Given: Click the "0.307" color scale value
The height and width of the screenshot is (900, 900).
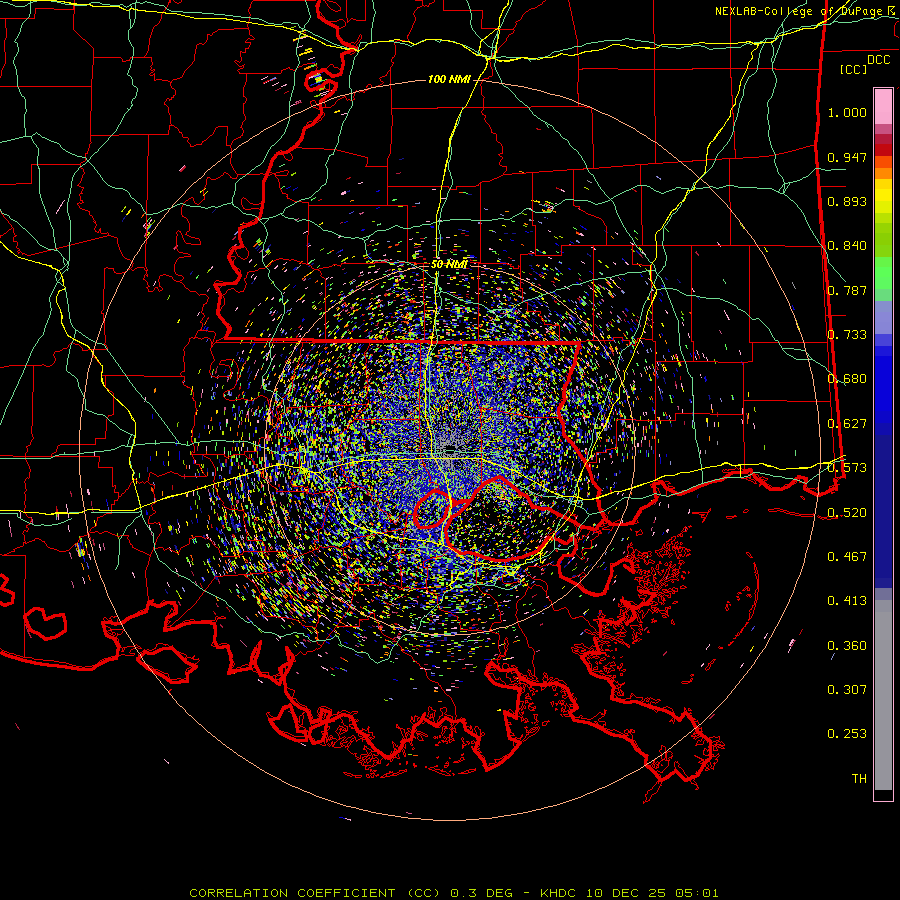Looking at the screenshot, I should 847,690.
